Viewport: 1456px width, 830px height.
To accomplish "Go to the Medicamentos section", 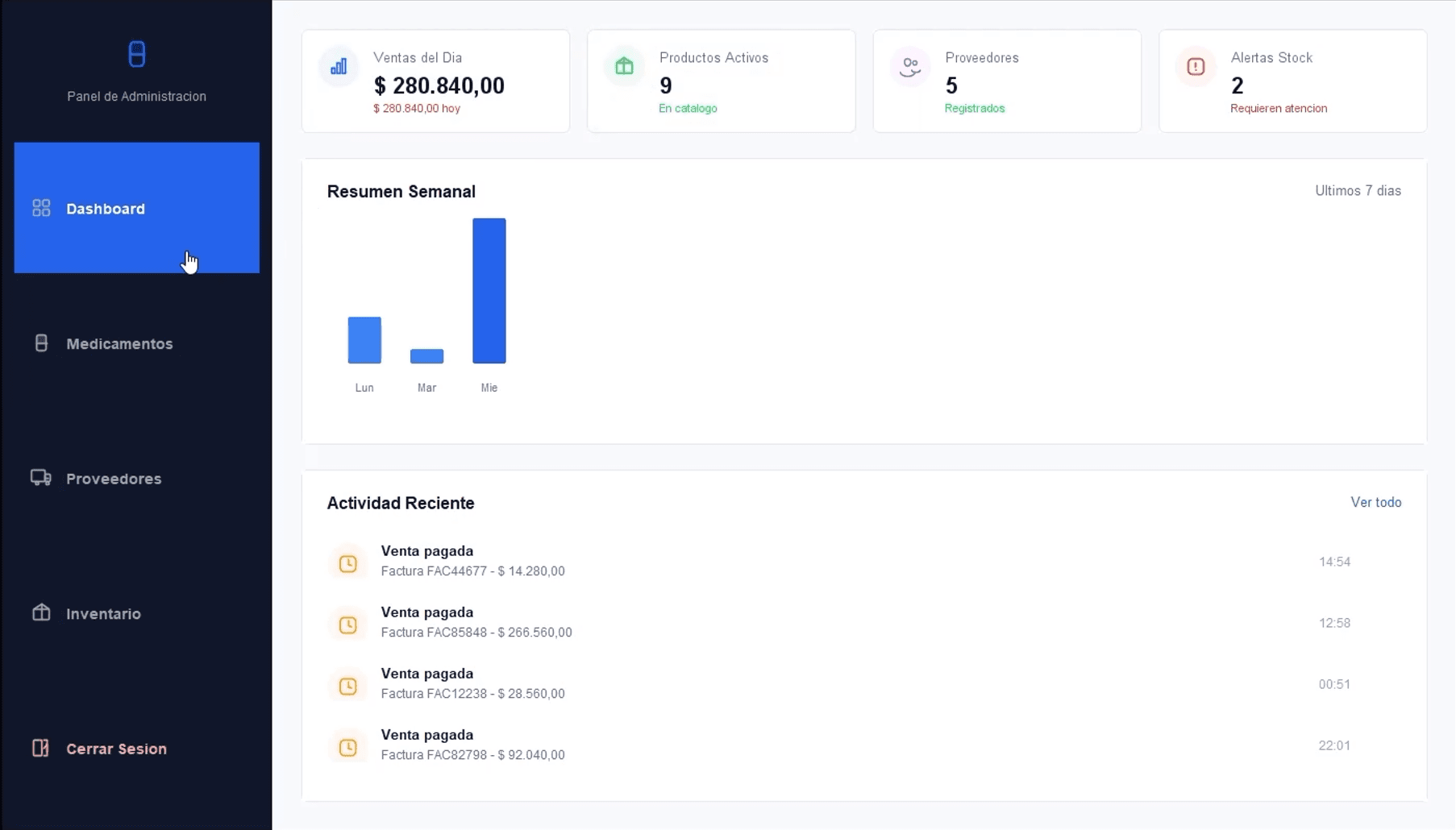I will pos(137,343).
